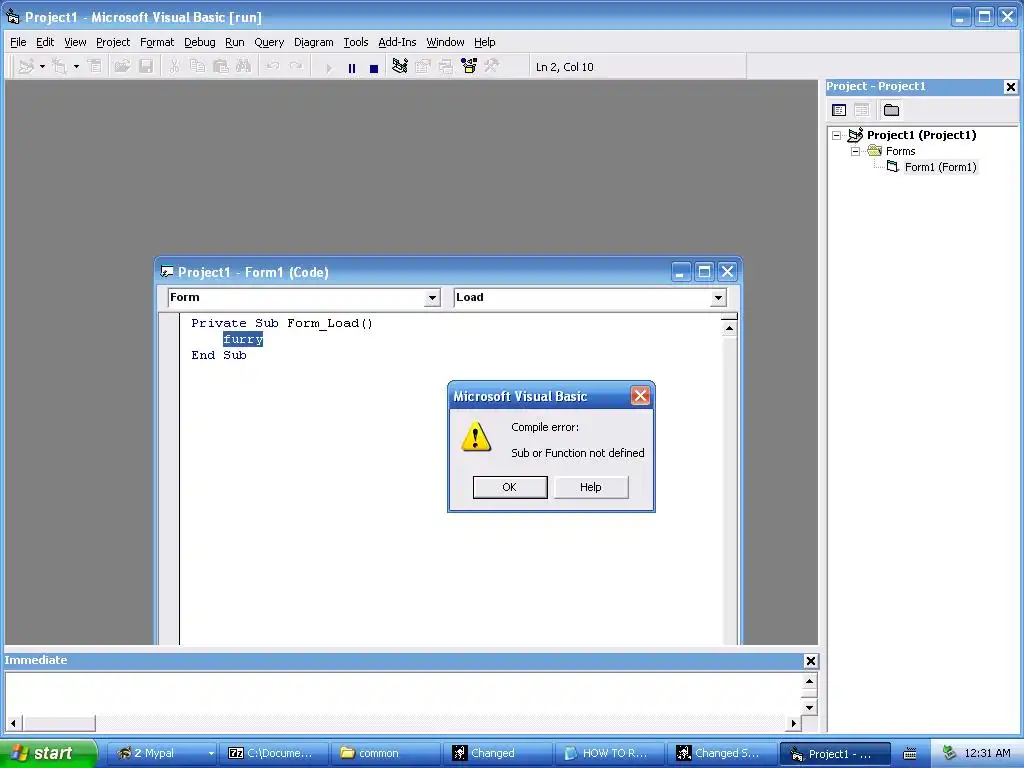Collapse the Project1 (Project1) tree node

837,136
